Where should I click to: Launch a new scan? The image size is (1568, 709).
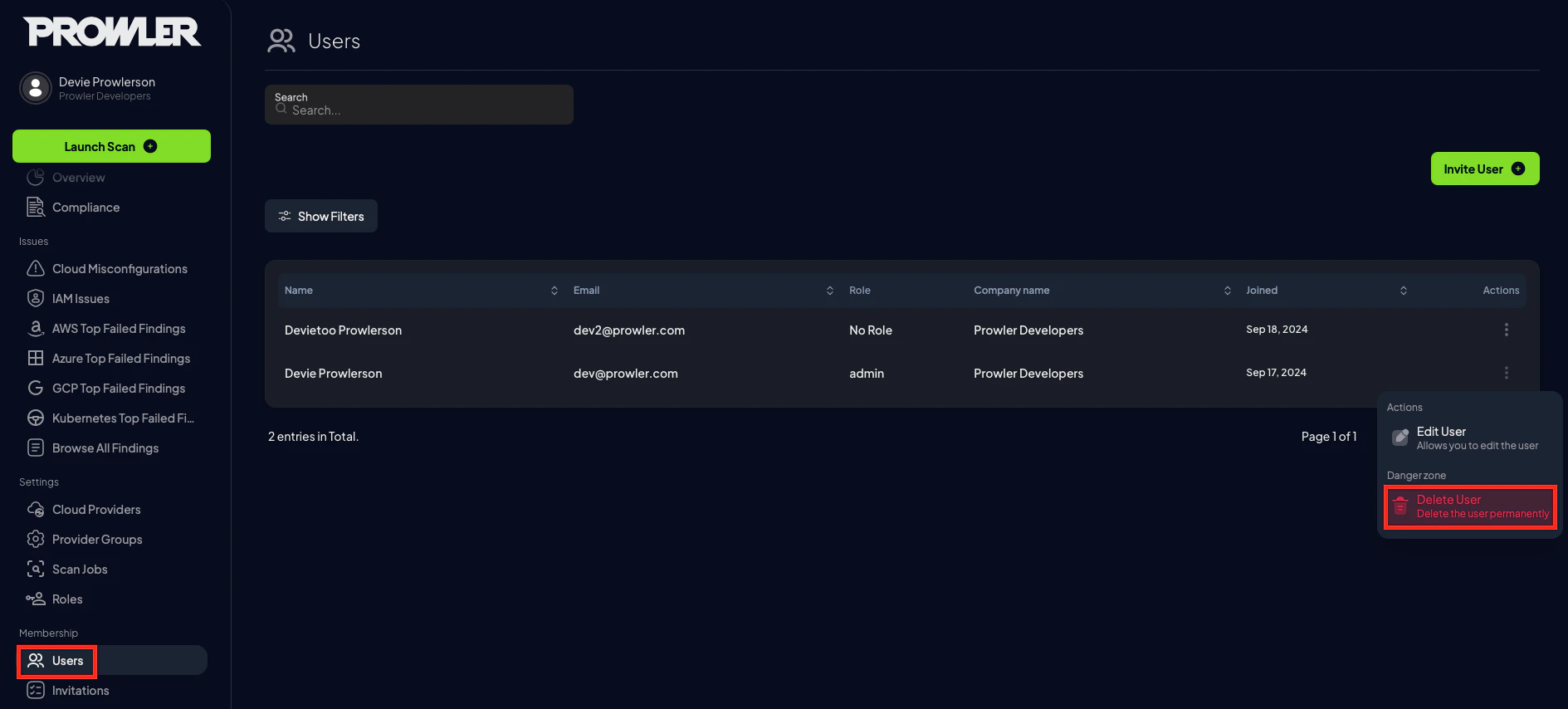tap(111, 146)
